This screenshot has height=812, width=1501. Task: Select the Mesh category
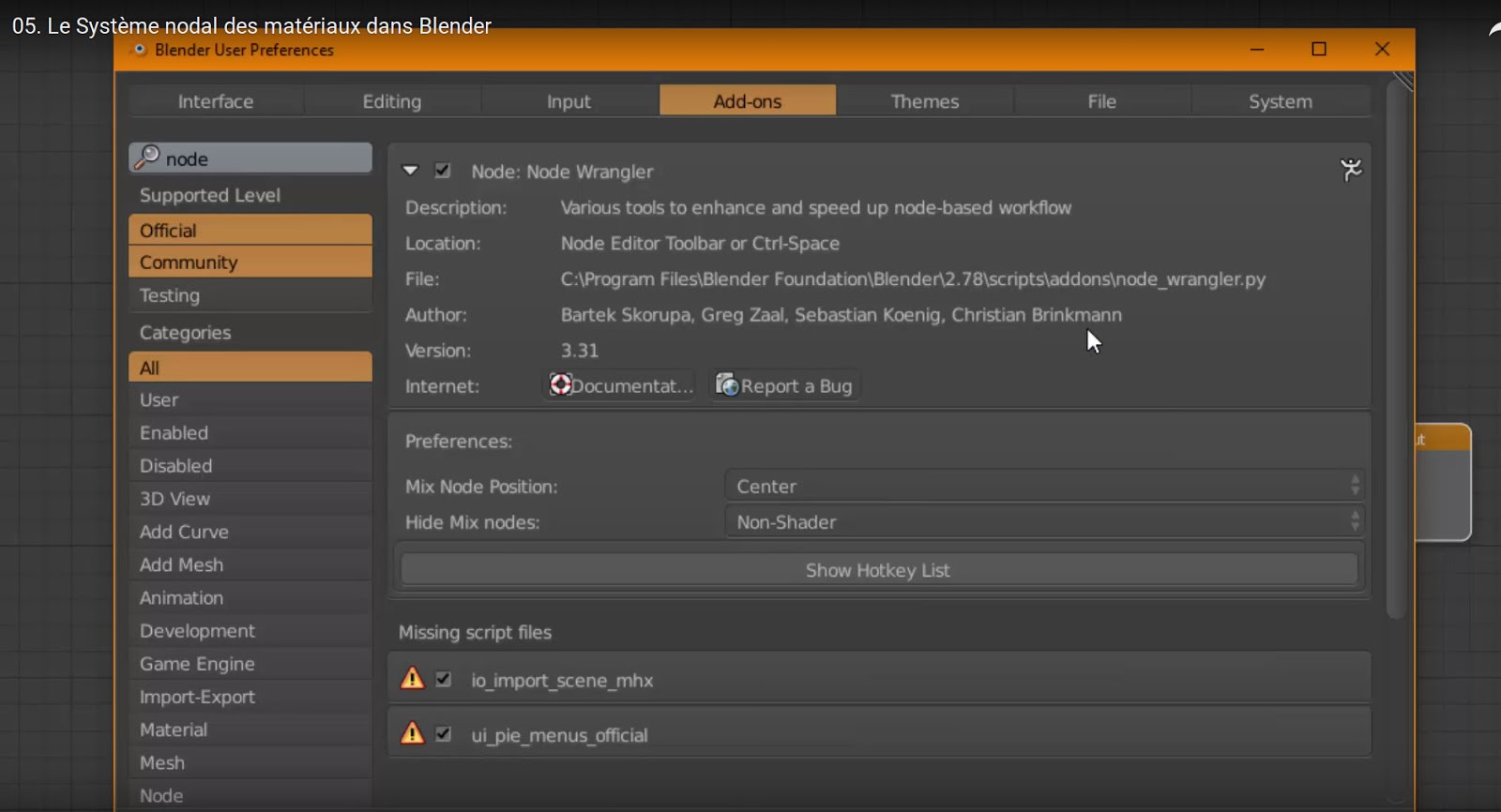point(250,762)
